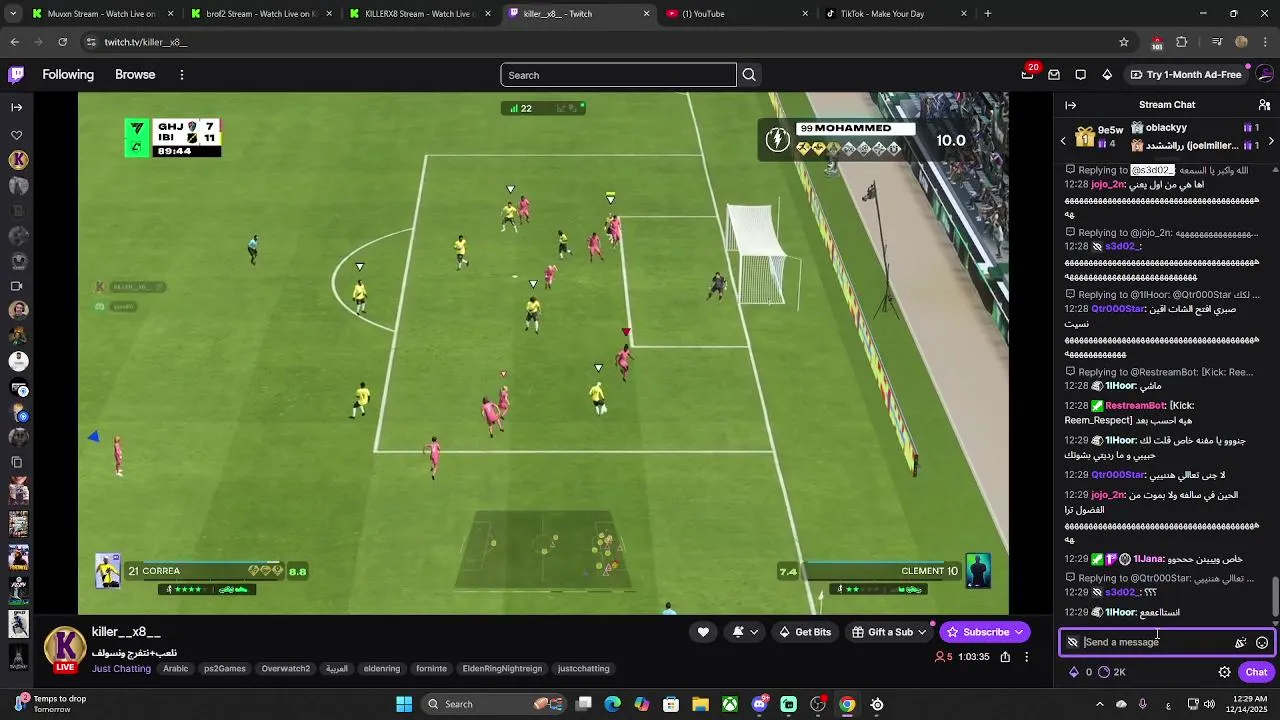The width and height of the screenshot is (1280, 720).
Task: Toggle chat identity hidden-eye icon
Action: point(1073,643)
